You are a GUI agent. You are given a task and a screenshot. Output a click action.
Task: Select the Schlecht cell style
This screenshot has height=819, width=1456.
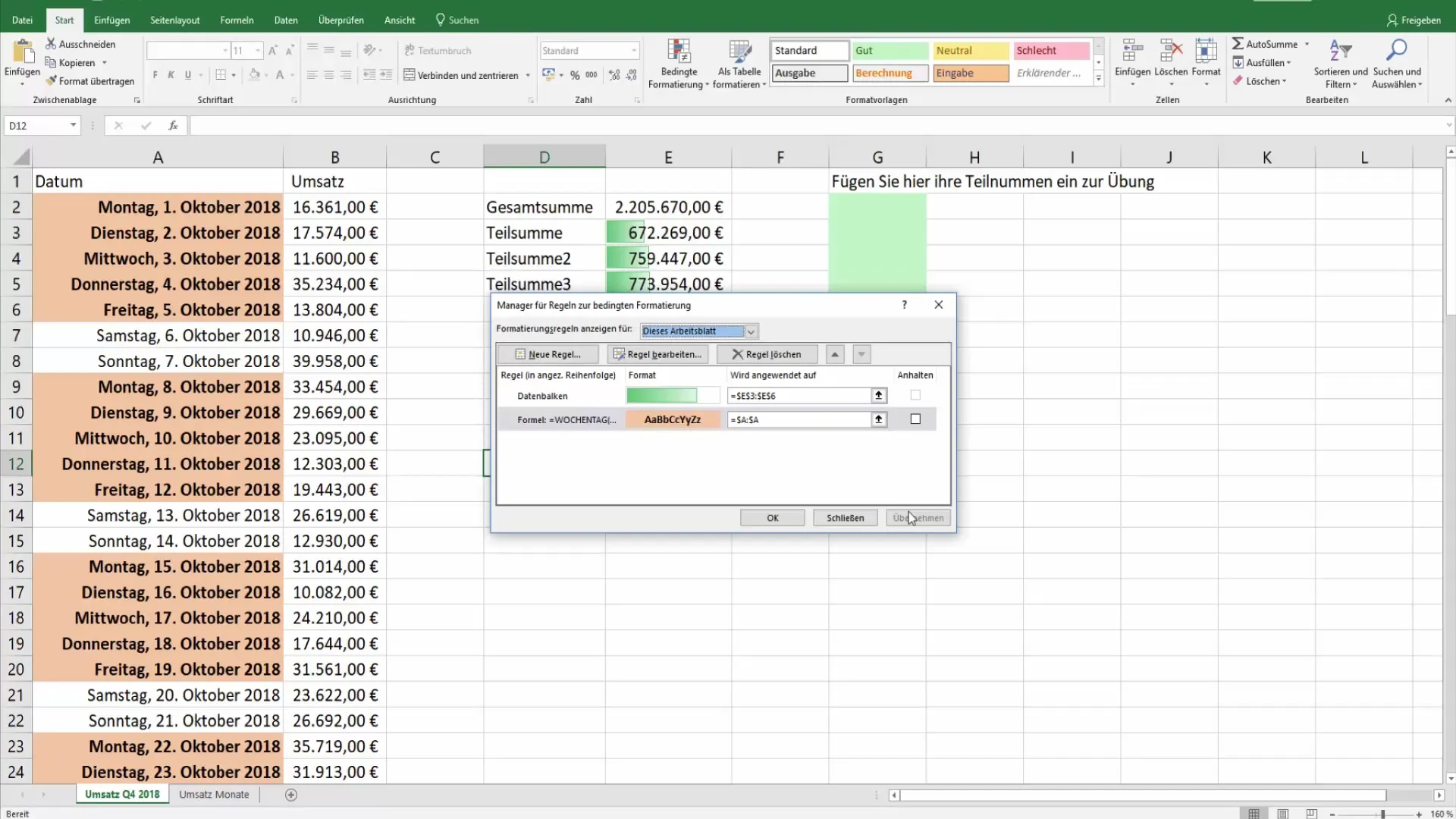click(x=1051, y=51)
